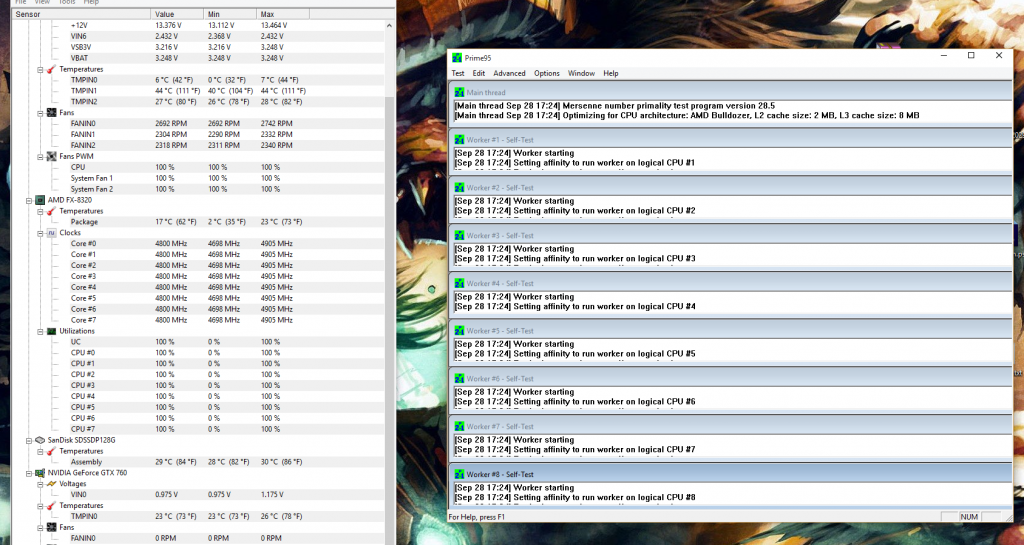Click Worker #8 Self-Test window icon
The height and width of the screenshot is (545, 1024).
[x=459, y=475]
